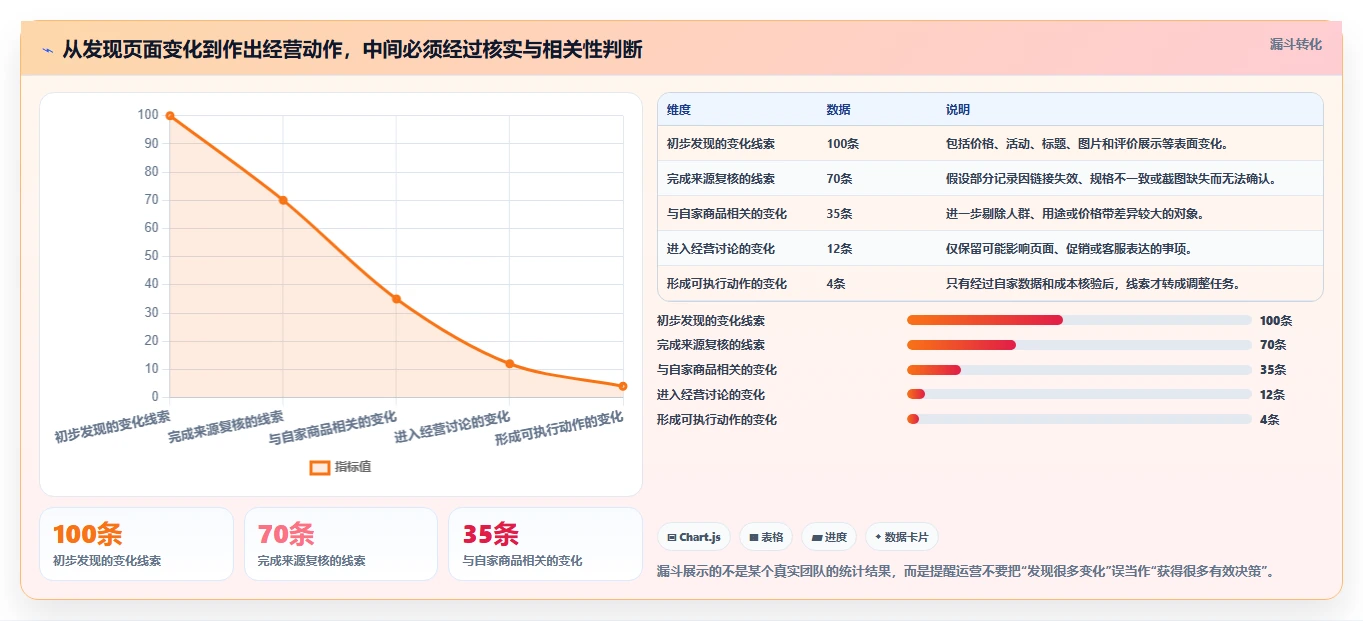The width and height of the screenshot is (1363, 621).
Task: Click table cell 与自家商品相关的变化
Action: point(727,214)
